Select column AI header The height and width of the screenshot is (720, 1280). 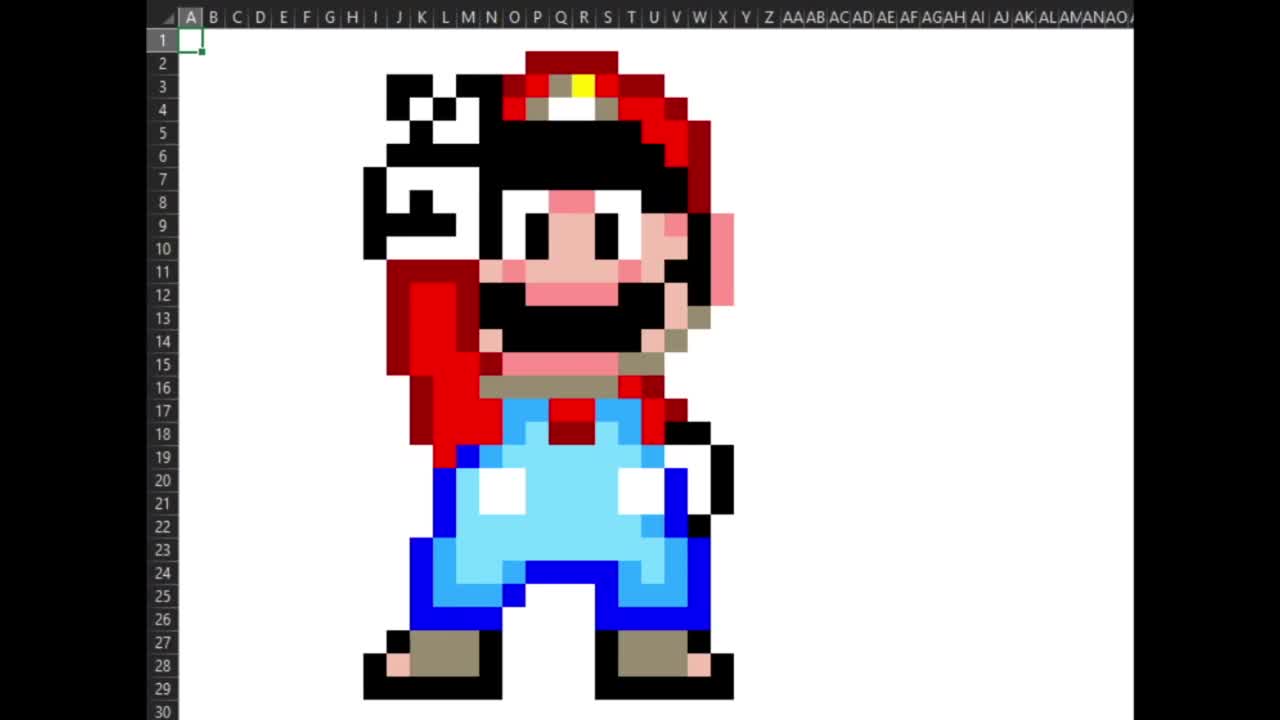[x=978, y=17]
